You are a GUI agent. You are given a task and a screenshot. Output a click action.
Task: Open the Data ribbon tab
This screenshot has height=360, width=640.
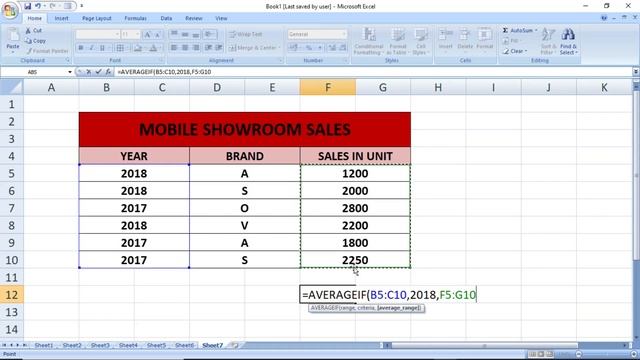166,18
